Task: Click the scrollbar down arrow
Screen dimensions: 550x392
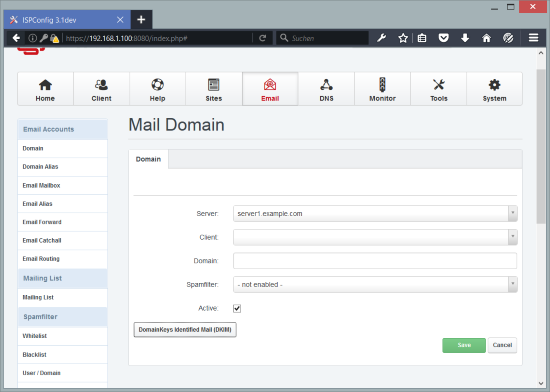Action: tap(541, 383)
